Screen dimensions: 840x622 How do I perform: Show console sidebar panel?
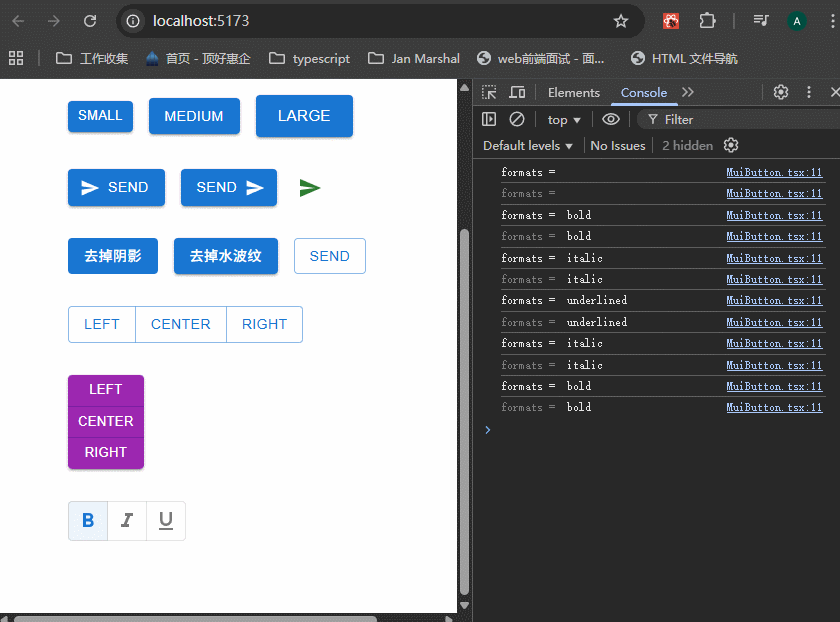tap(489, 119)
